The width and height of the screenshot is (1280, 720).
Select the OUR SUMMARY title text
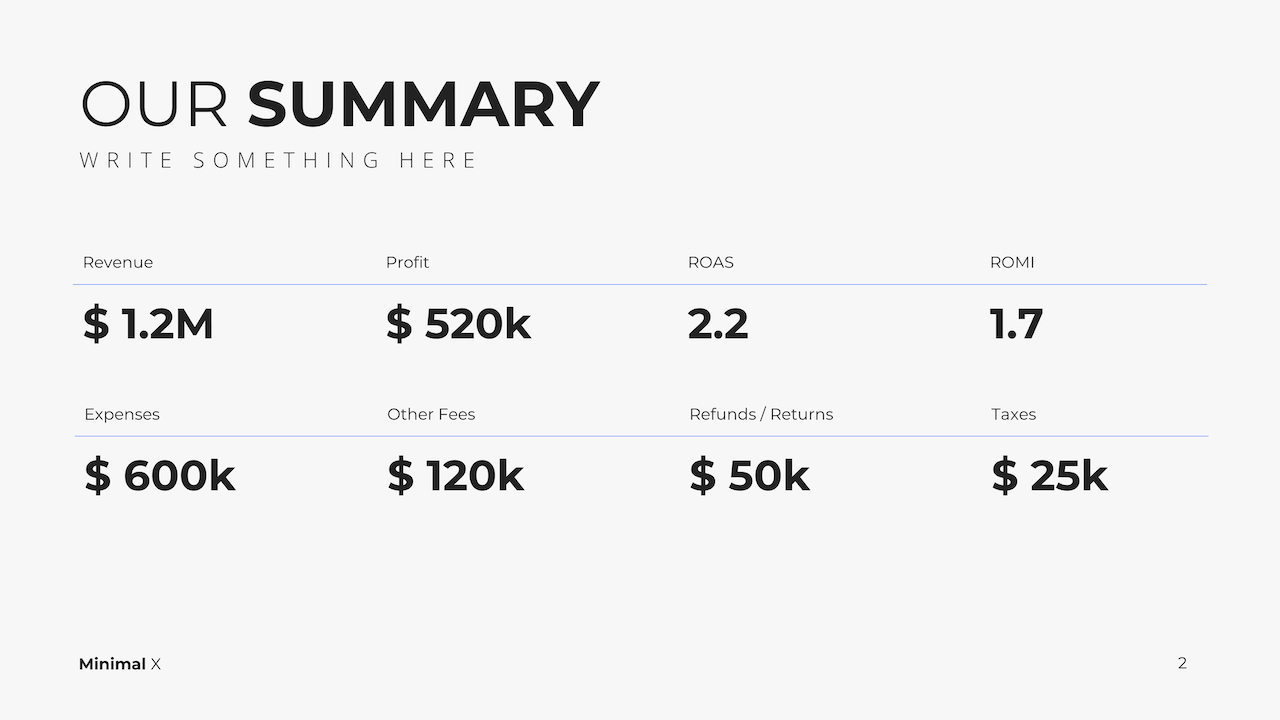pyautogui.click(x=340, y=104)
